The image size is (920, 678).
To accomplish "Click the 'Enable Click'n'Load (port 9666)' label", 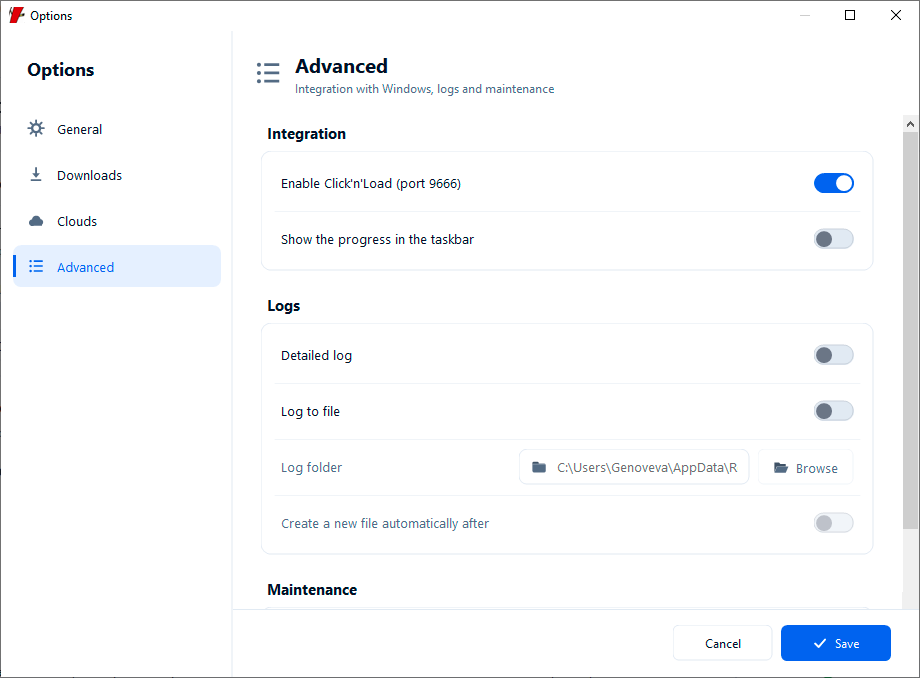I will click(371, 184).
